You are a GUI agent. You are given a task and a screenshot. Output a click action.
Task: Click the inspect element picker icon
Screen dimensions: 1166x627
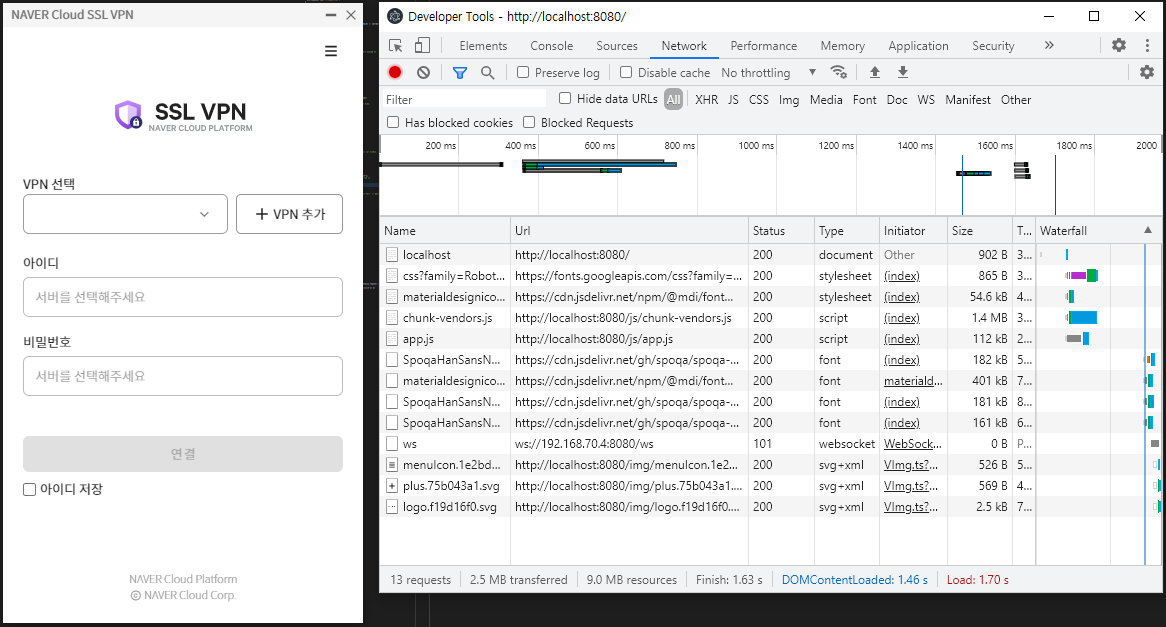[x=396, y=45]
